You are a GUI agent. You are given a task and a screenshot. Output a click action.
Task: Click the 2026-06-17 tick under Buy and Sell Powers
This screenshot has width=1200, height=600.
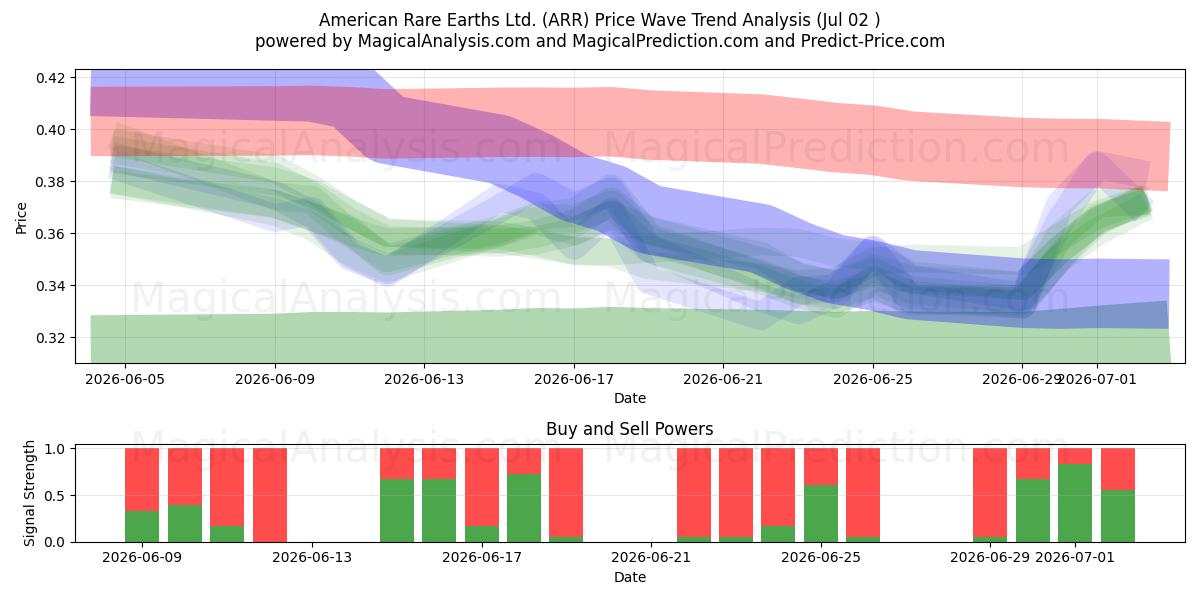pyautogui.click(x=482, y=558)
